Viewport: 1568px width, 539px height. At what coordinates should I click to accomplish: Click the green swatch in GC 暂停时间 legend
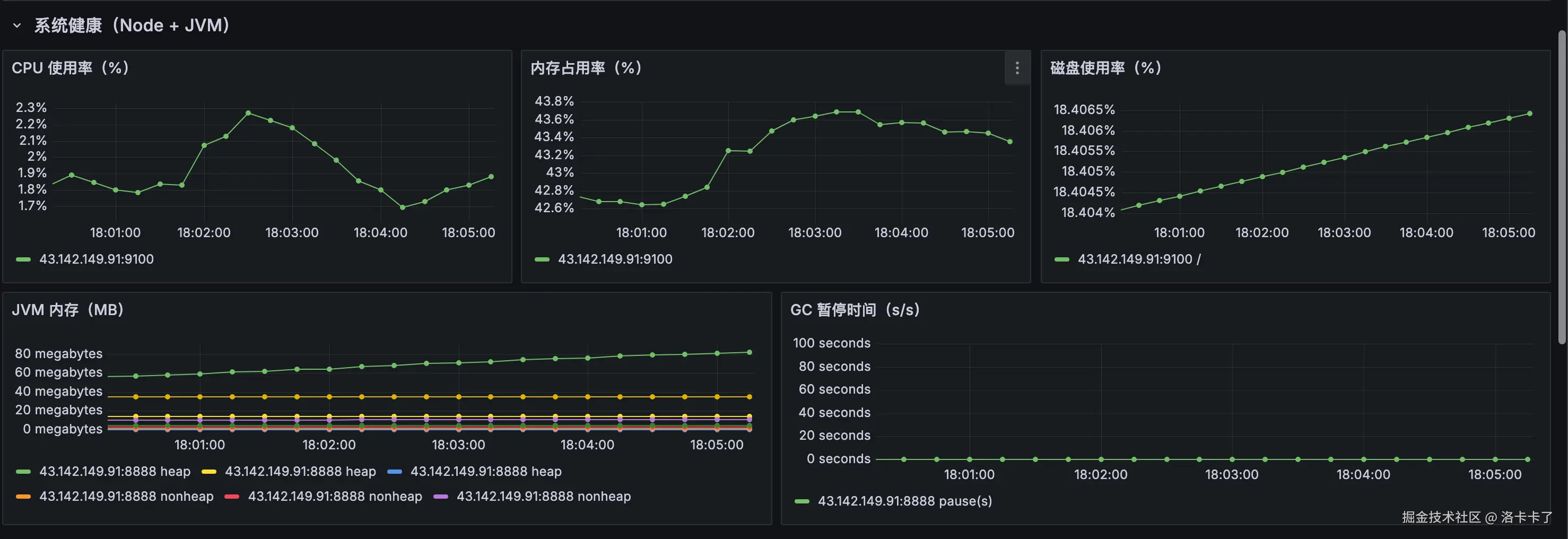point(802,501)
